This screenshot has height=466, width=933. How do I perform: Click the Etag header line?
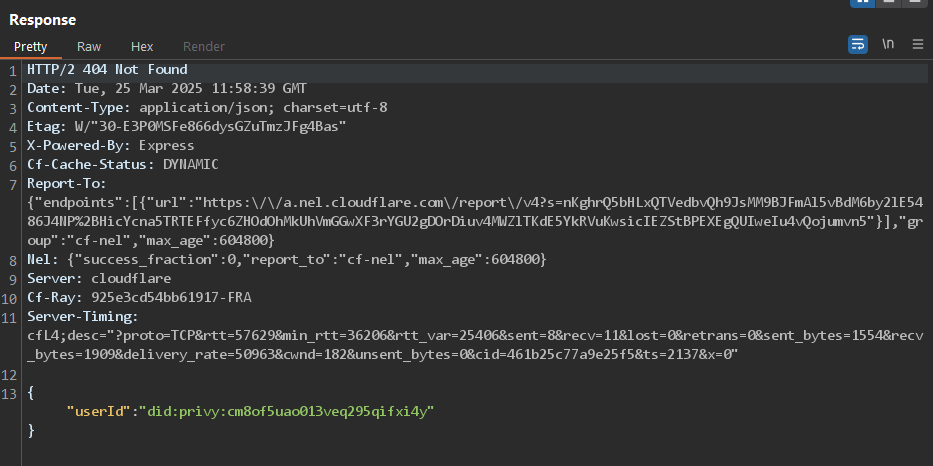[x=187, y=127]
